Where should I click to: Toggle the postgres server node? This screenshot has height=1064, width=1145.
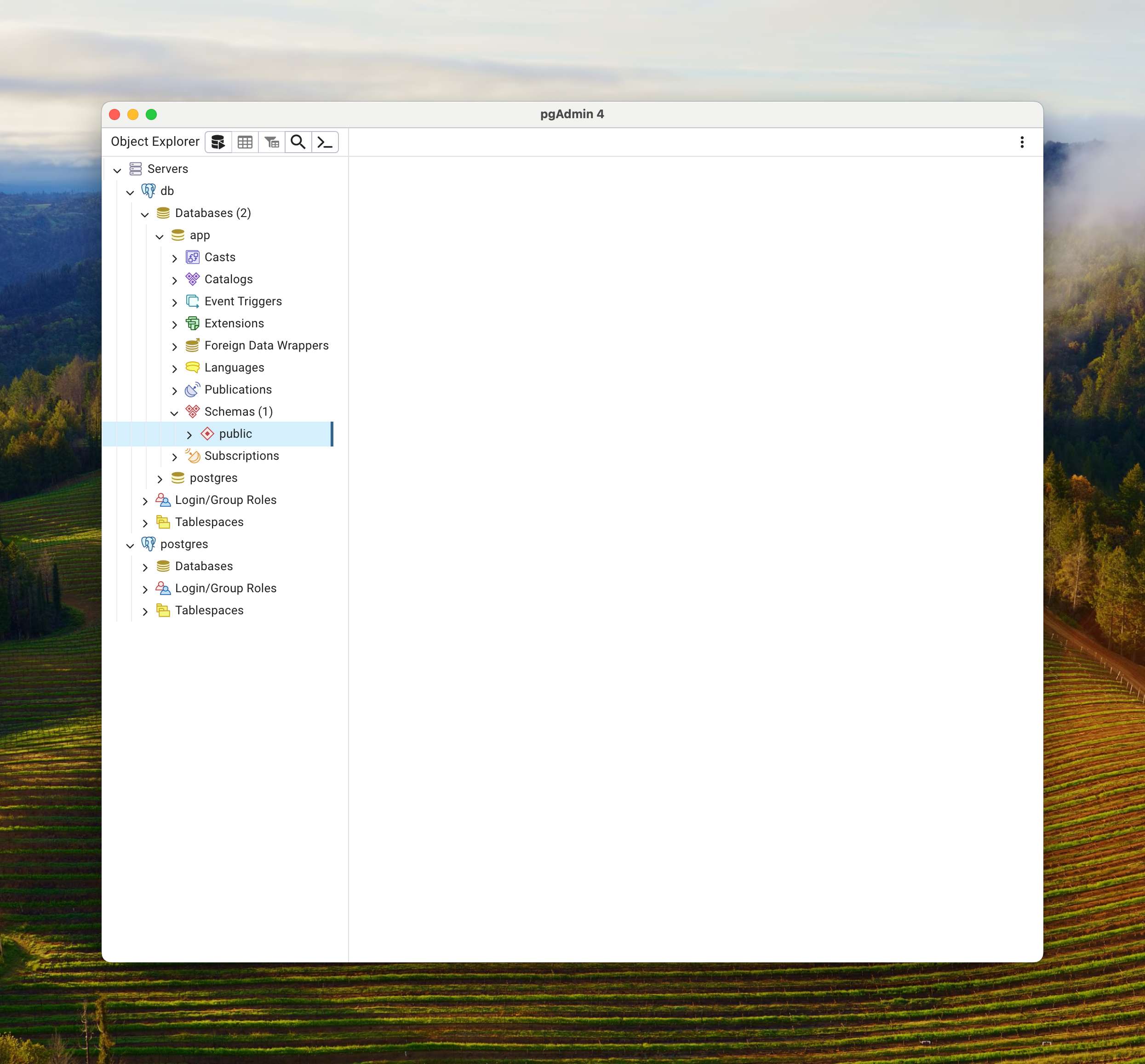pos(131,544)
